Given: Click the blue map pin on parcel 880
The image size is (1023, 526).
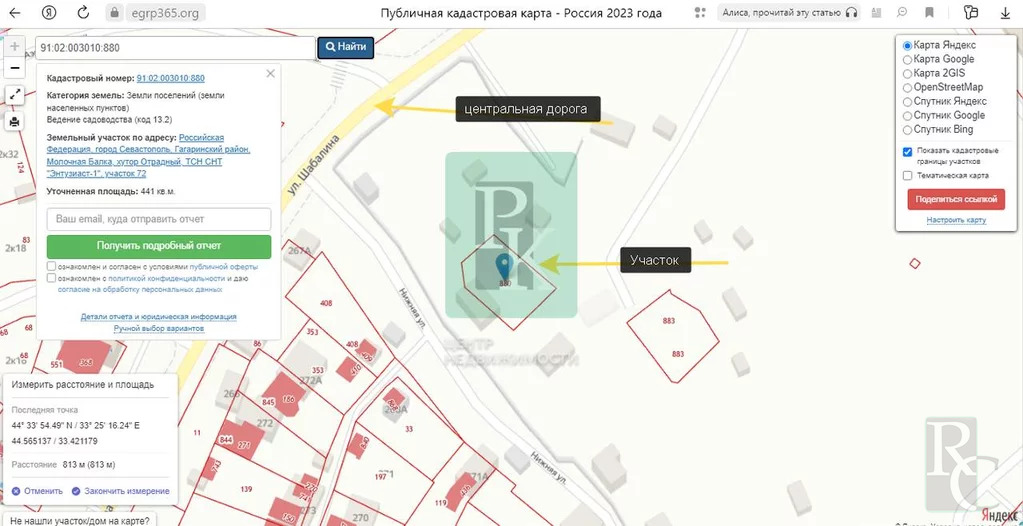Looking at the screenshot, I should pos(503,266).
